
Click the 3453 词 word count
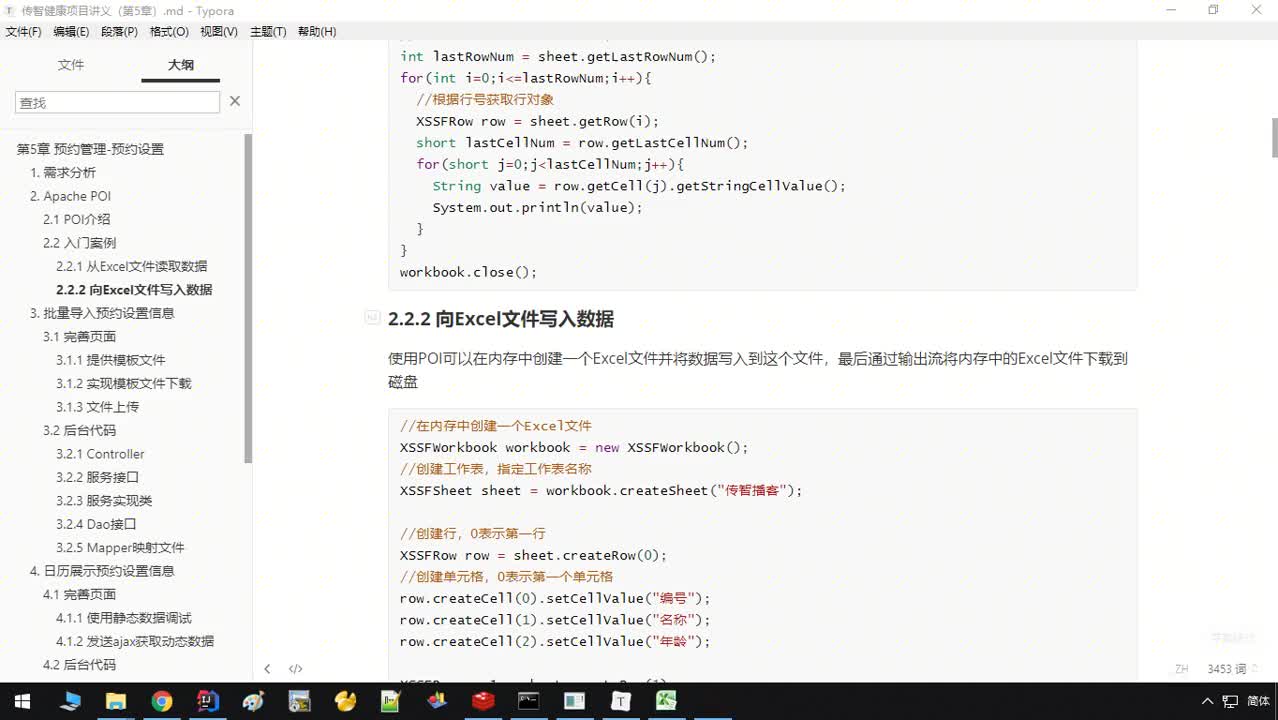coord(1227,669)
